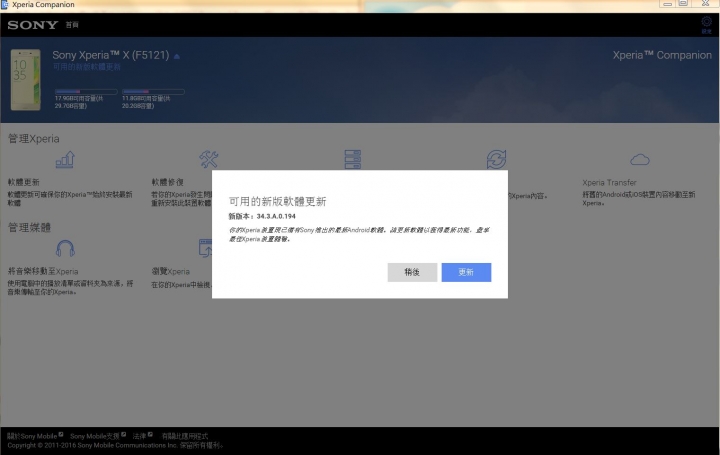
Task: Click the Xperia Transfer cloud icon
Action: click(x=640, y=160)
